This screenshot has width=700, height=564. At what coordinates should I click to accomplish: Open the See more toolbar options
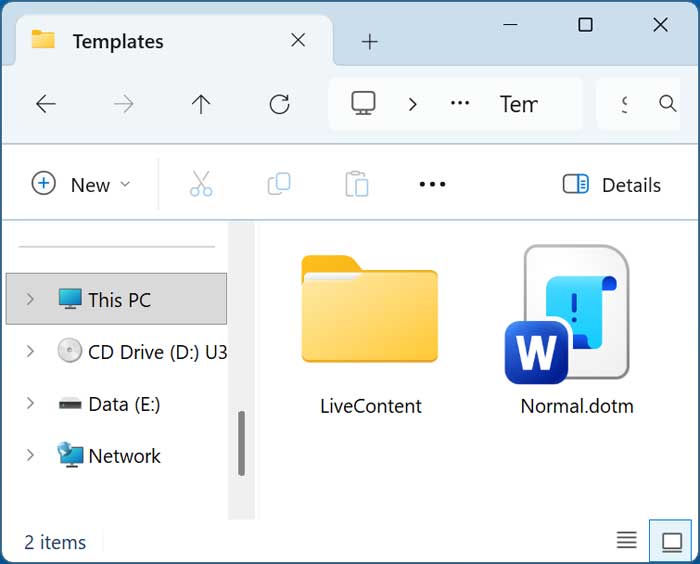tap(432, 184)
